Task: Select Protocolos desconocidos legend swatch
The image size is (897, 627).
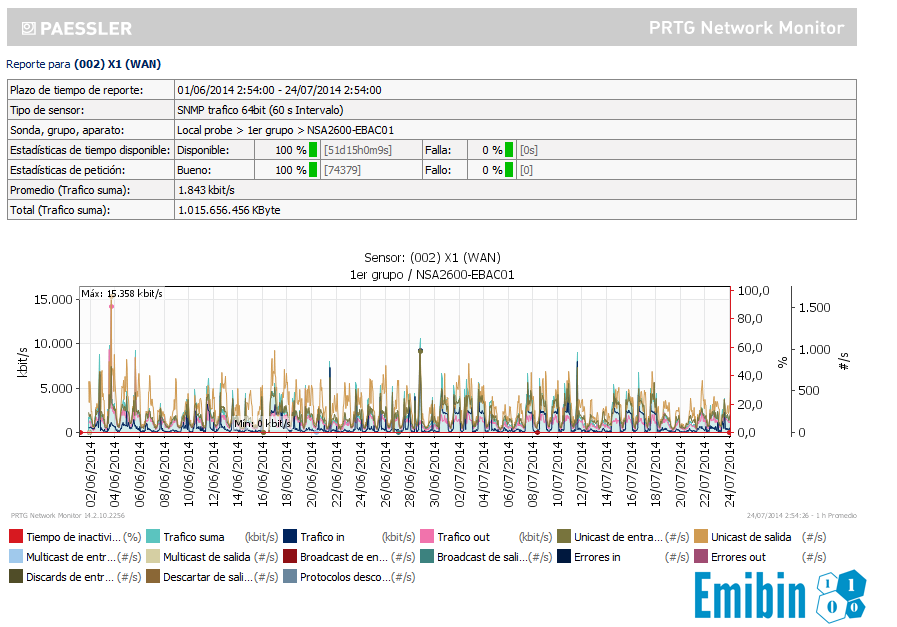Action: coord(290,577)
